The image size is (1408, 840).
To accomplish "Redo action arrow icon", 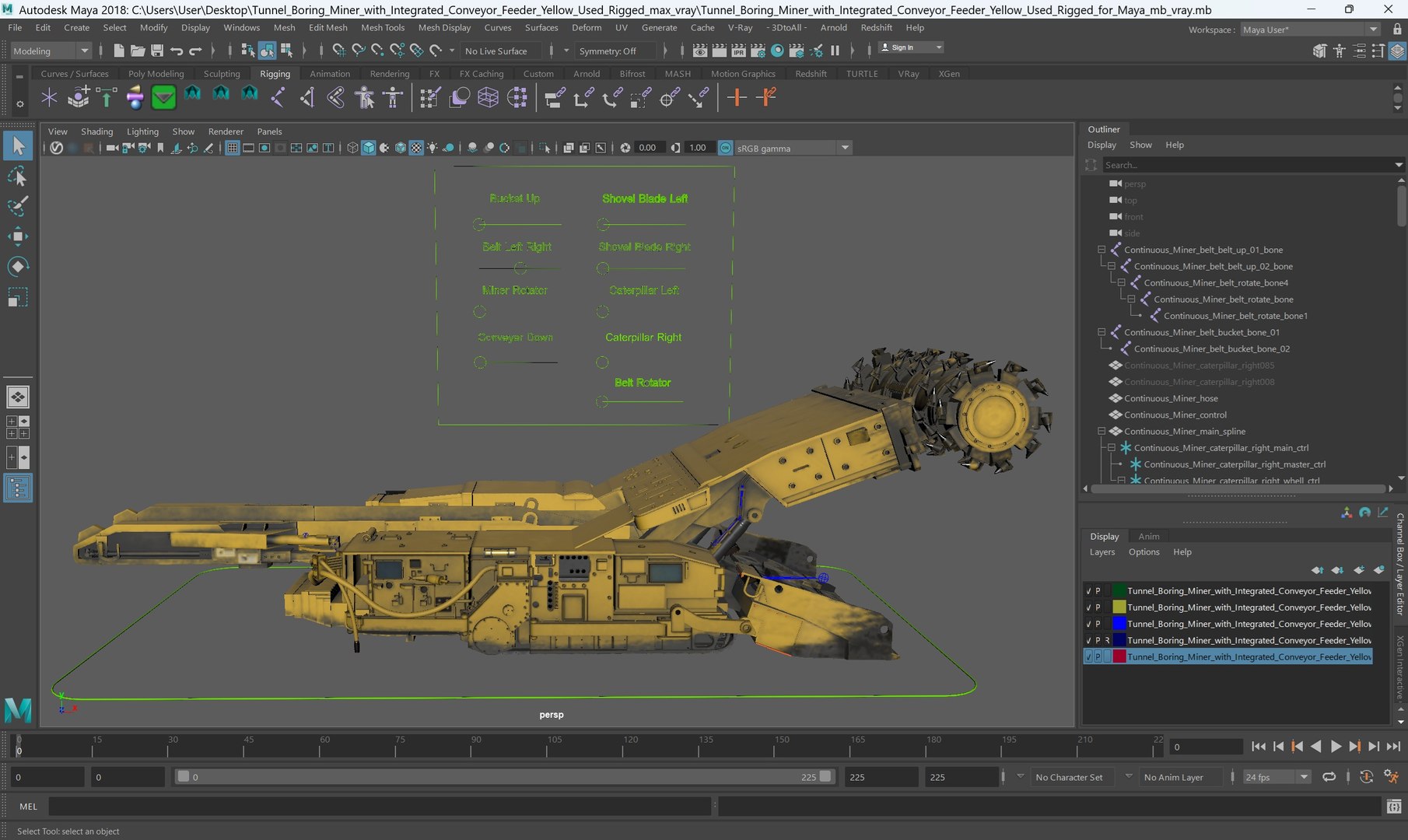I will 195,51.
